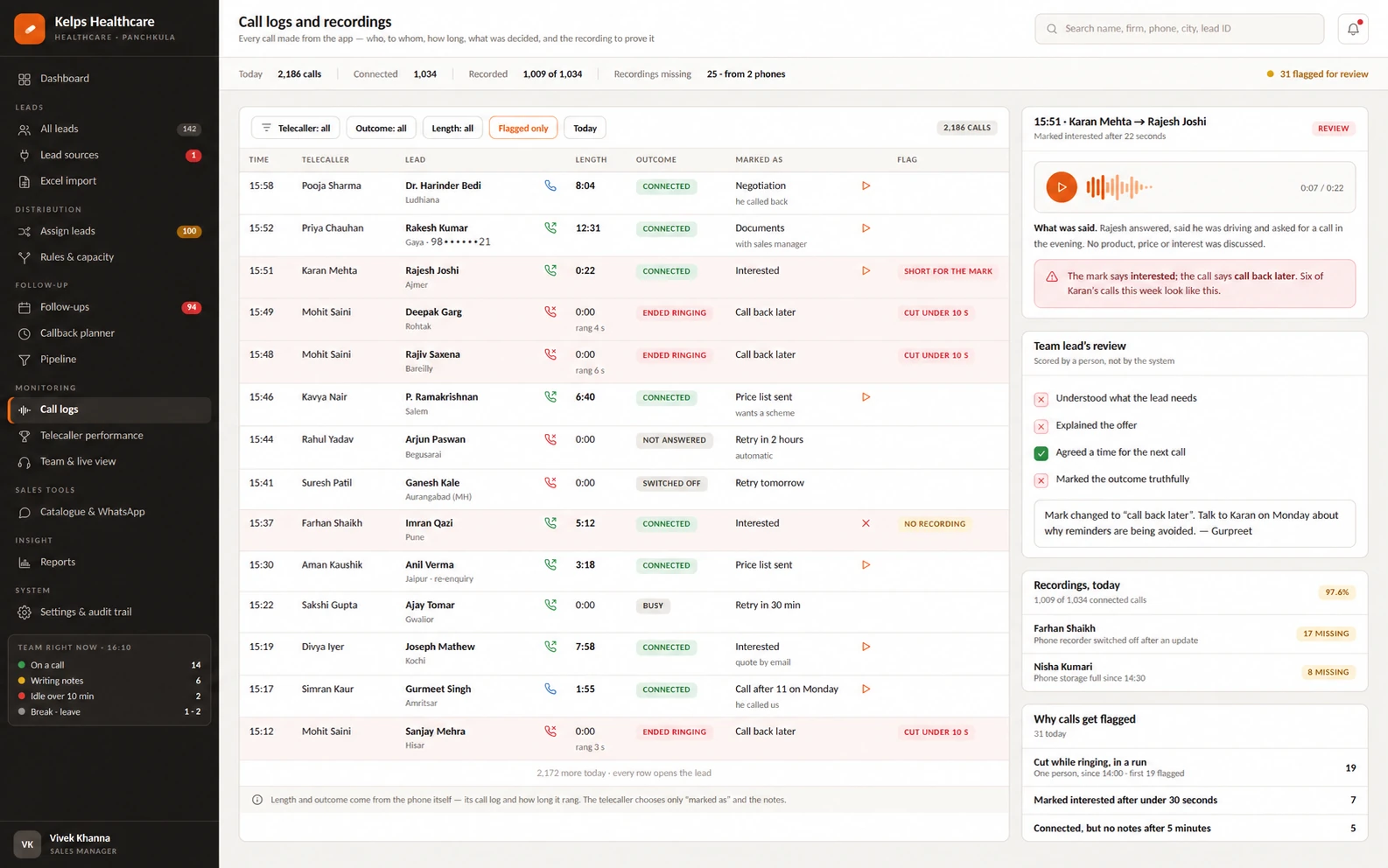
Task: Click the 31 flagged for review link
Action: [1317, 74]
